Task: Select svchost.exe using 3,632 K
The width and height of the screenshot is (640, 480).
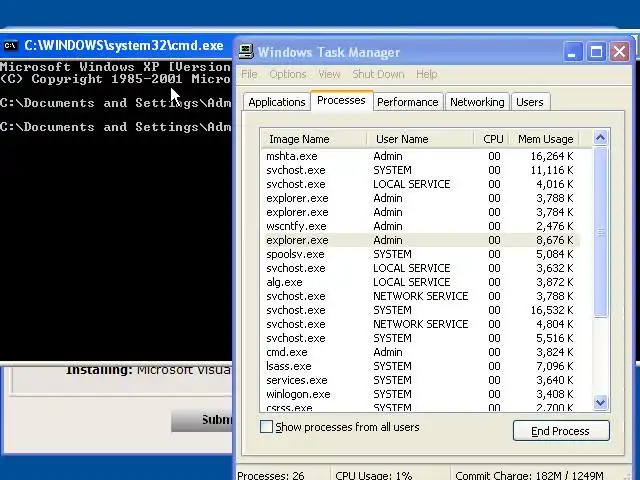Action: point(420,268)
